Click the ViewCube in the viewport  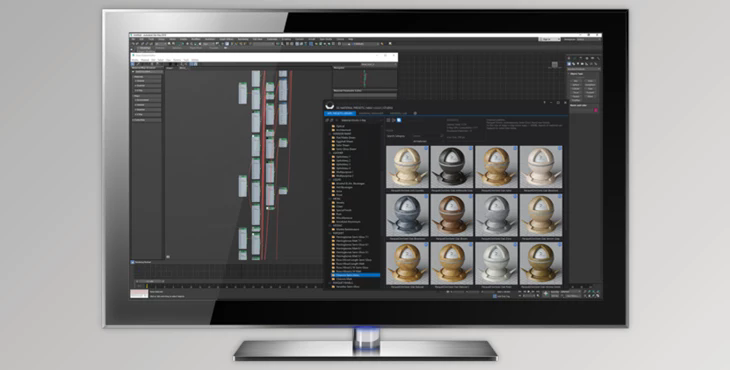click(555, 65)
